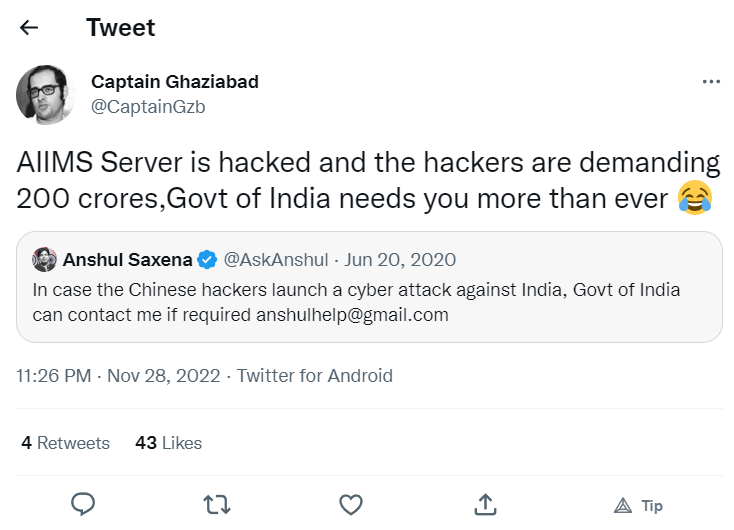
Task: Click the share upload icon
Action: coord(485,503)
